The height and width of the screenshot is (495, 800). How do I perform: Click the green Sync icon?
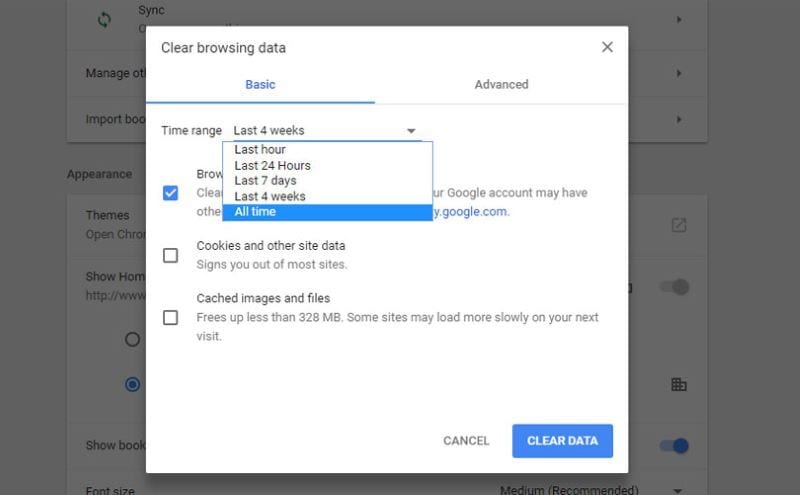(x=104, y=20)
